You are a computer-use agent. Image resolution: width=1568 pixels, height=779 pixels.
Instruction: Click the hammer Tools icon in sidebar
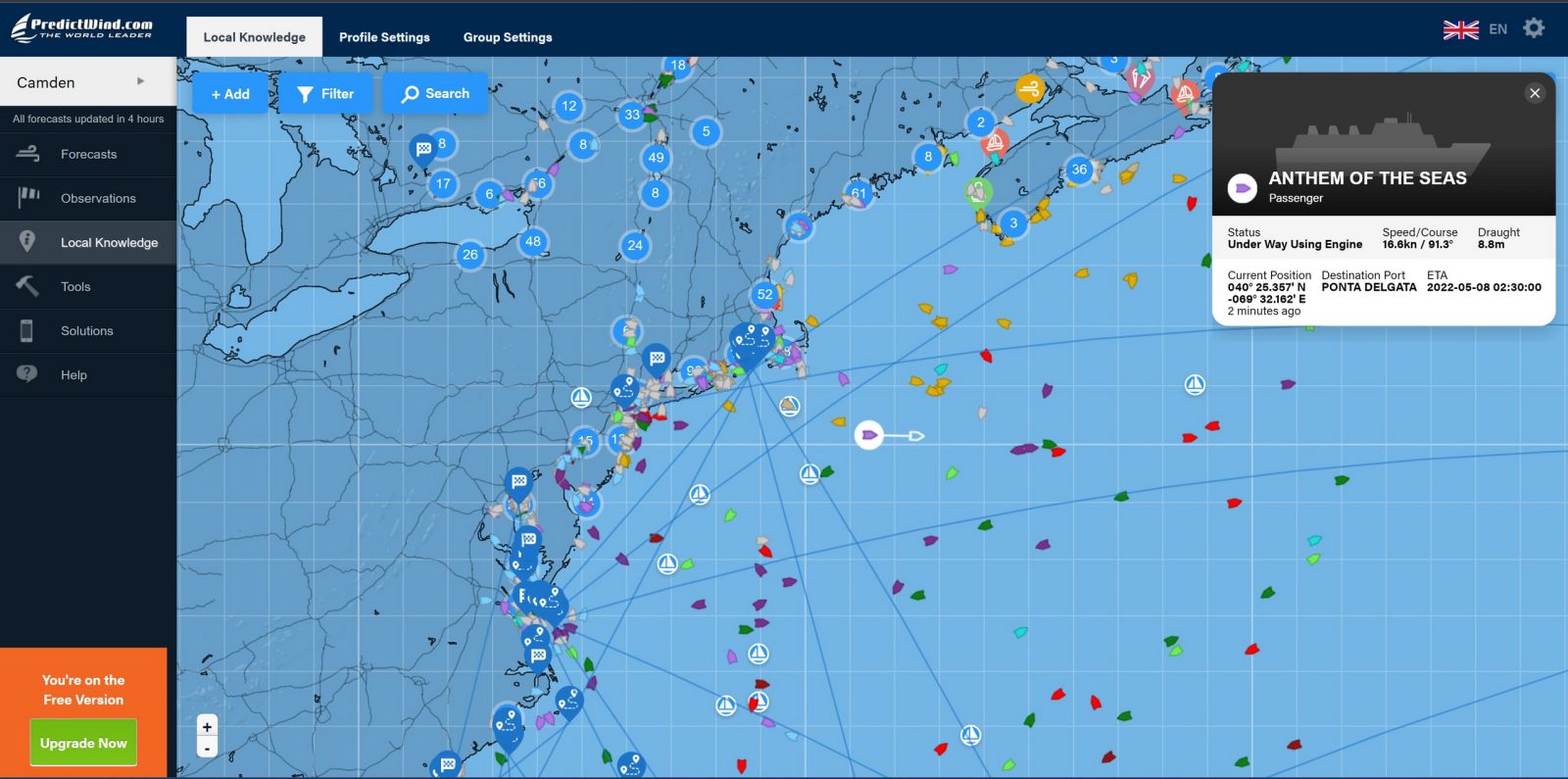27,286
